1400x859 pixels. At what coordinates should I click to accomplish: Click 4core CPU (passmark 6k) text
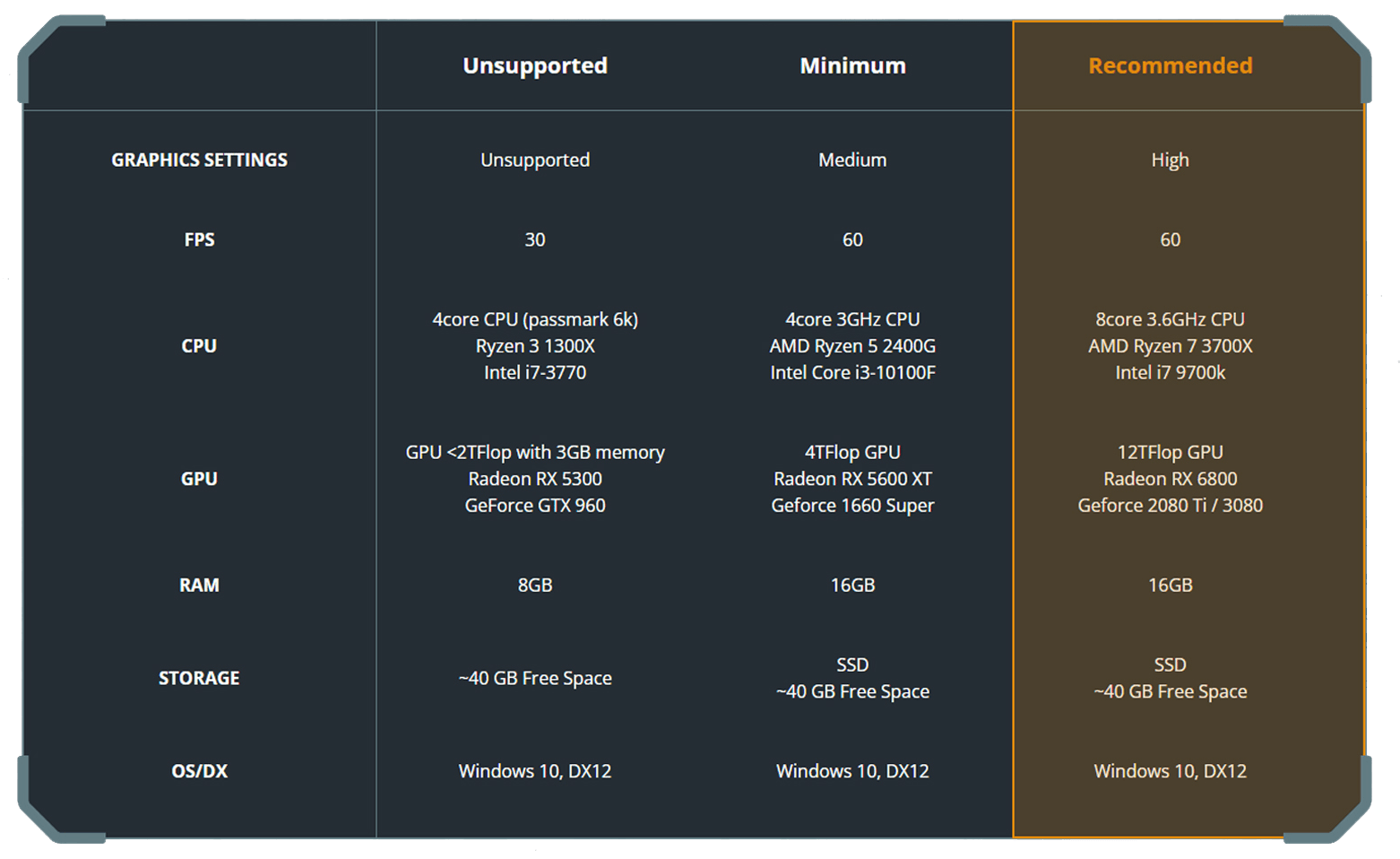535,320
